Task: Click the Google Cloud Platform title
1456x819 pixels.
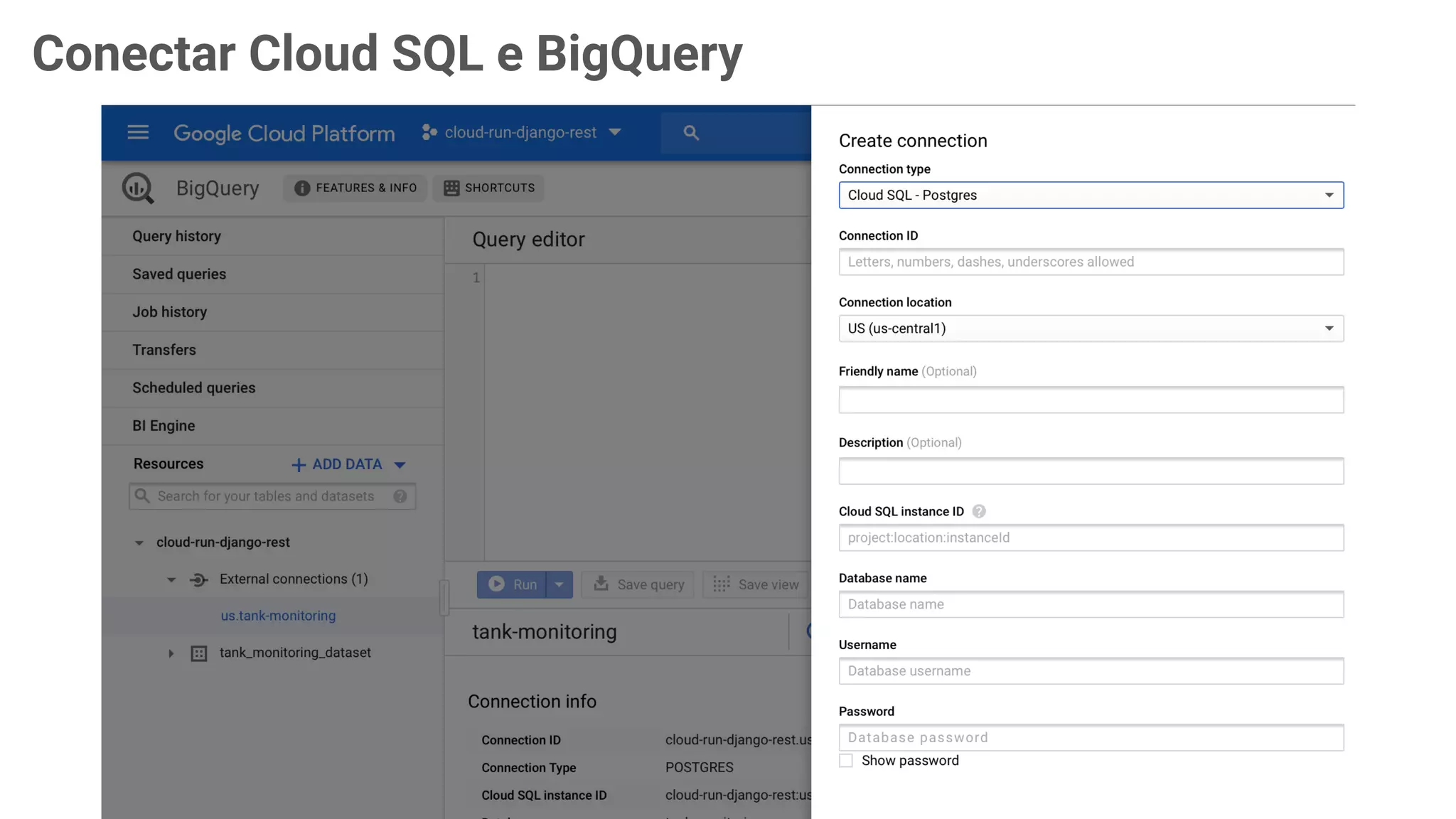Action: (x=284, y=133)
